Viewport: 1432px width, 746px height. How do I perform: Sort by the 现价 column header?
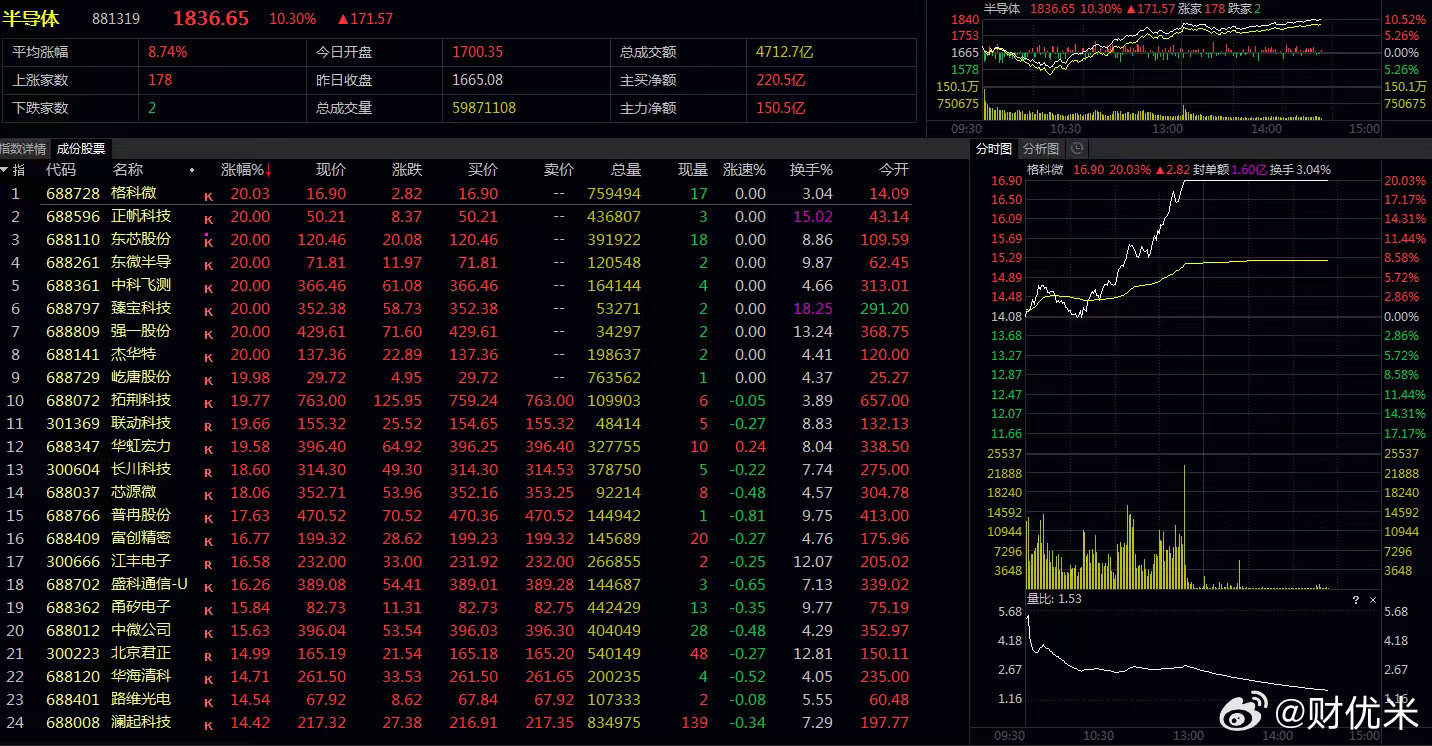pyautogui.click(x=330, y=170)
